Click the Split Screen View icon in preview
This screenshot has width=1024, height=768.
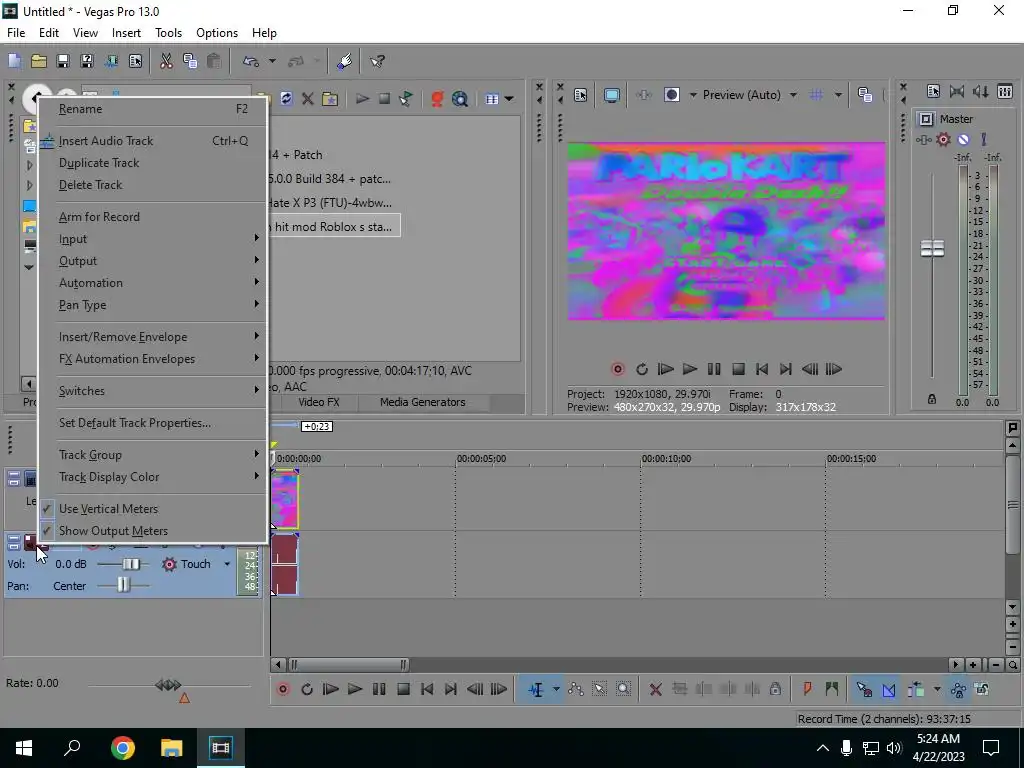tap(671, 95)
